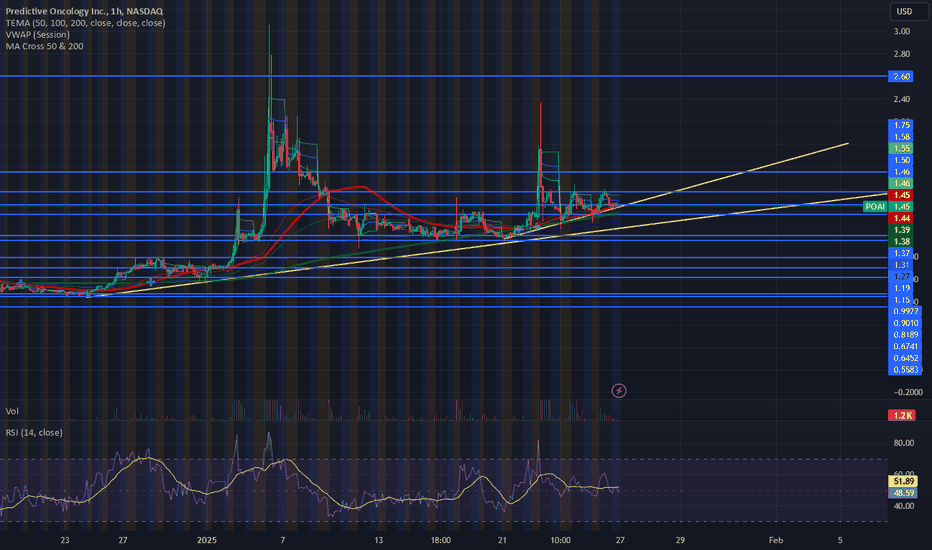Click the 18:00 label on the time axis

coord(440,540)
